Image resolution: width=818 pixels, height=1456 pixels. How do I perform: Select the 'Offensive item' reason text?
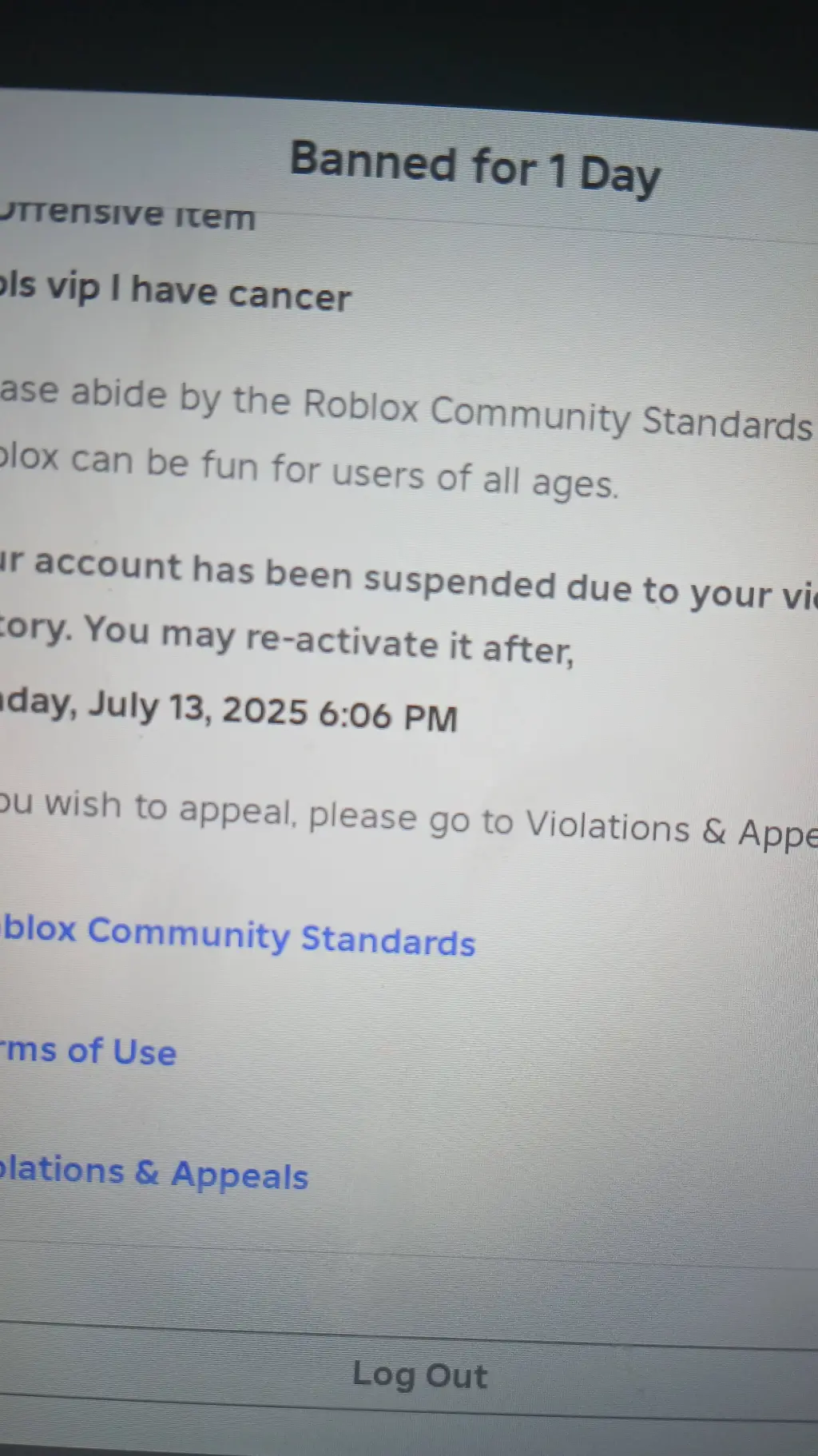[128, 214]
